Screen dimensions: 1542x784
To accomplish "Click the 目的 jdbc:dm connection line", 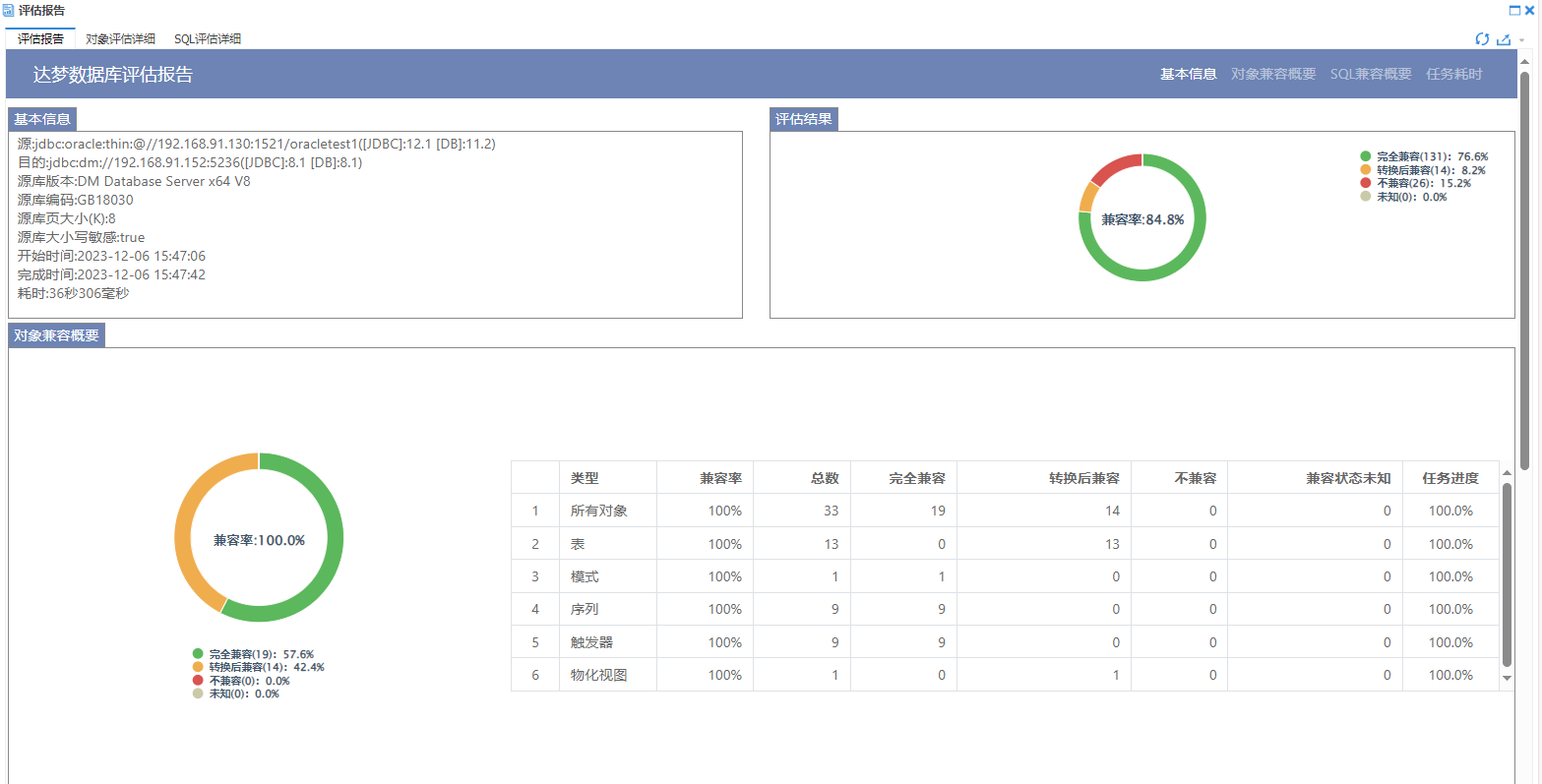I will tap(190, 162).
